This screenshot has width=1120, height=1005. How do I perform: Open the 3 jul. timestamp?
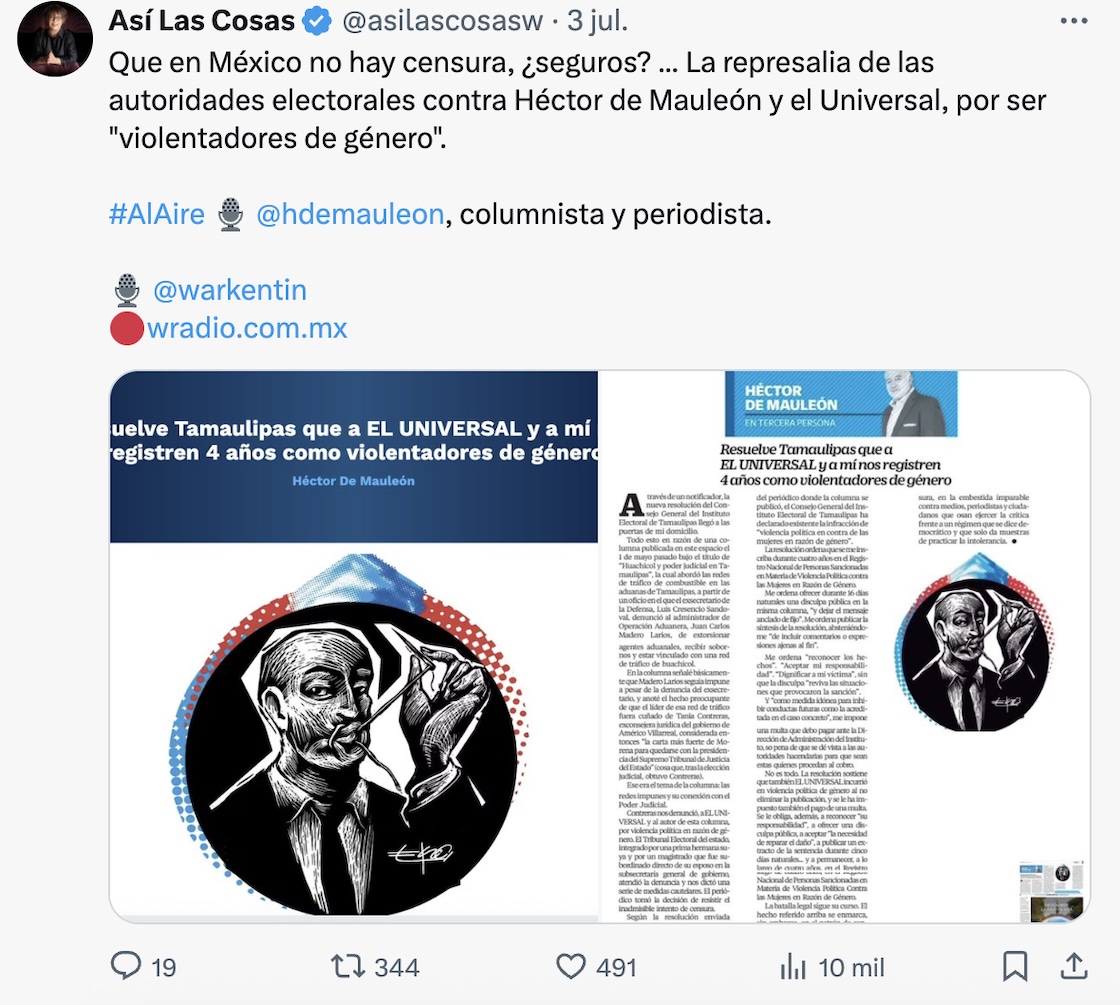click(598, 21)
